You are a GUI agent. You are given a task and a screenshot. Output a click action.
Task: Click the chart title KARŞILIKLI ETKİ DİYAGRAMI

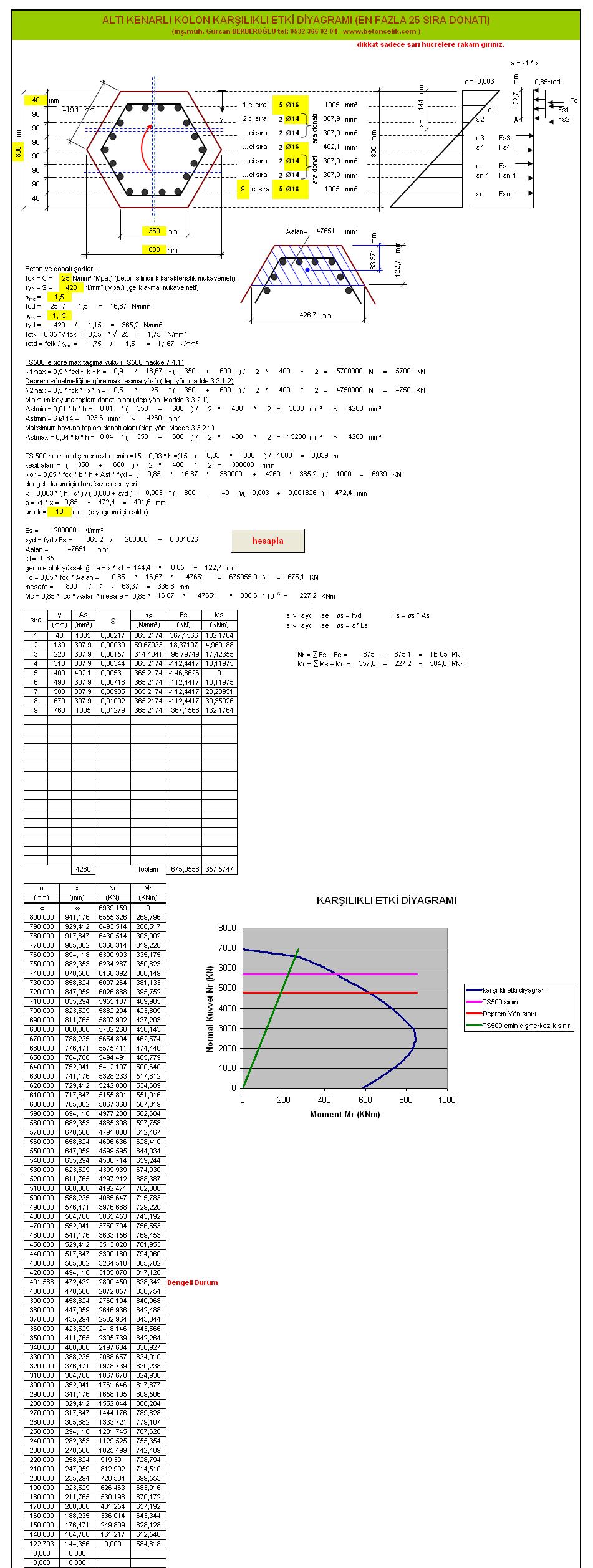click(x=386, y=900)
